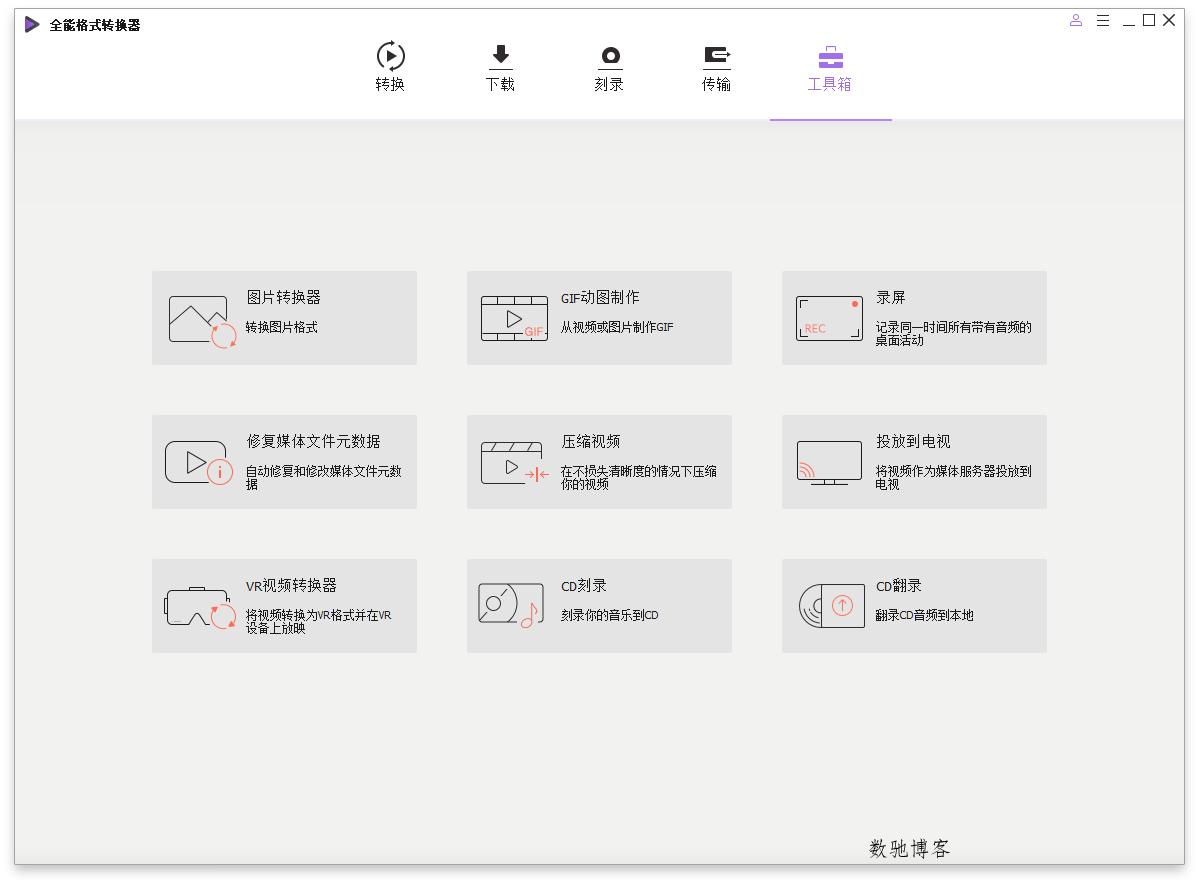The image size is (1199, 888).
Task: Maximize the converter window
Action: click(x=1149, y=21)
